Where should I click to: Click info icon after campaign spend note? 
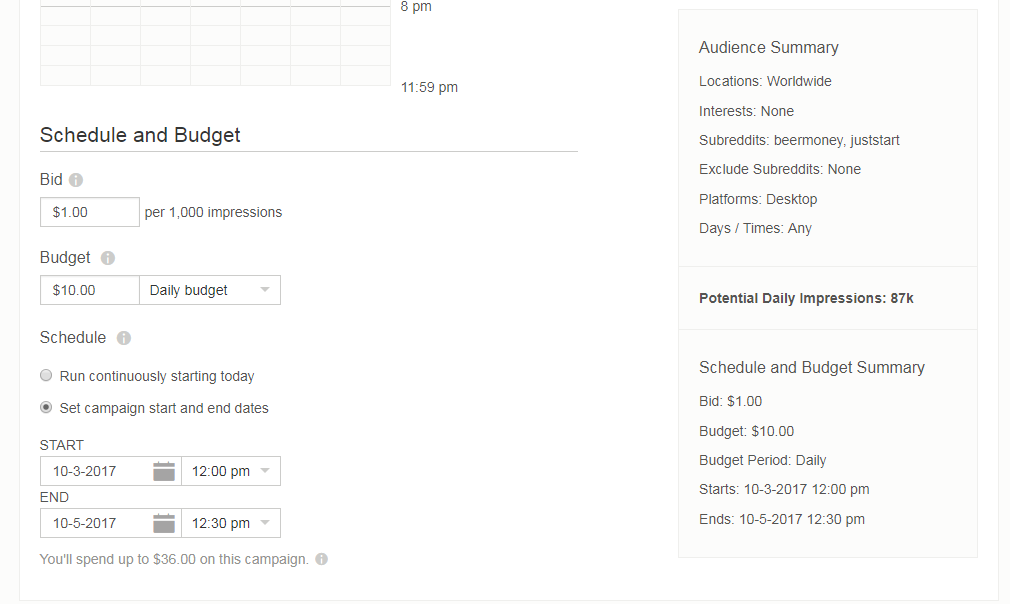(321, 559)
